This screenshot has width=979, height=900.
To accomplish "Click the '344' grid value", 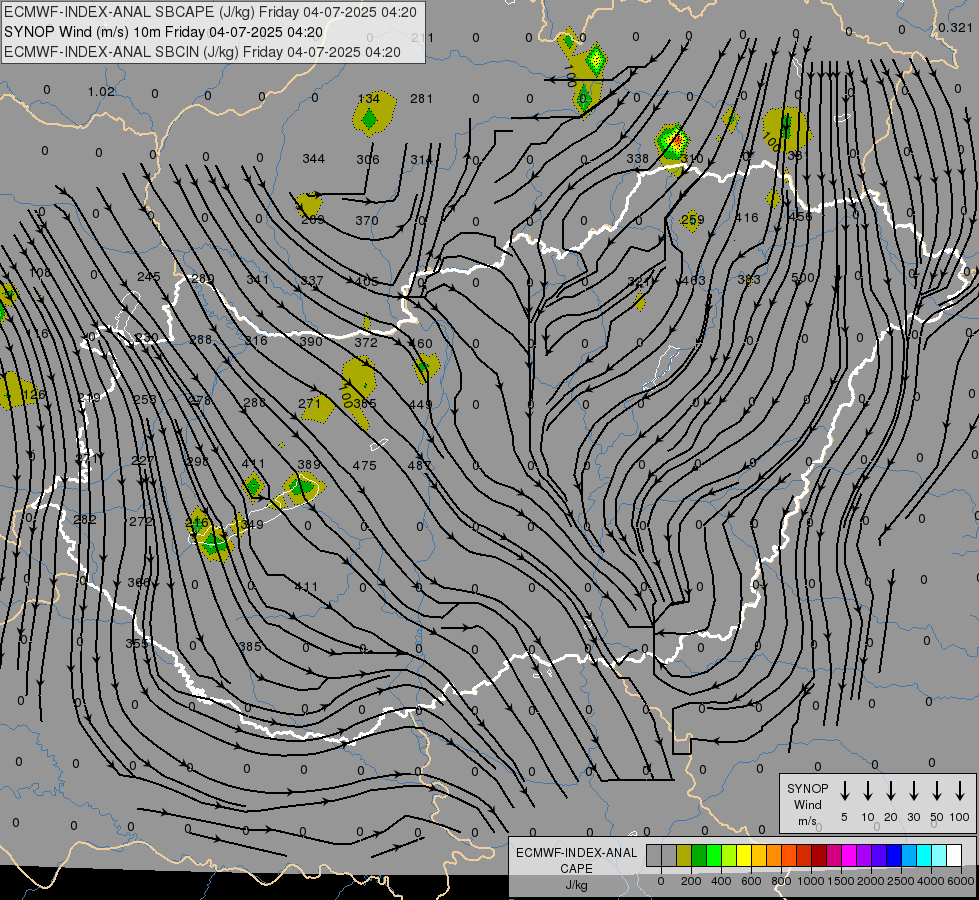I will tap(313, 159).
